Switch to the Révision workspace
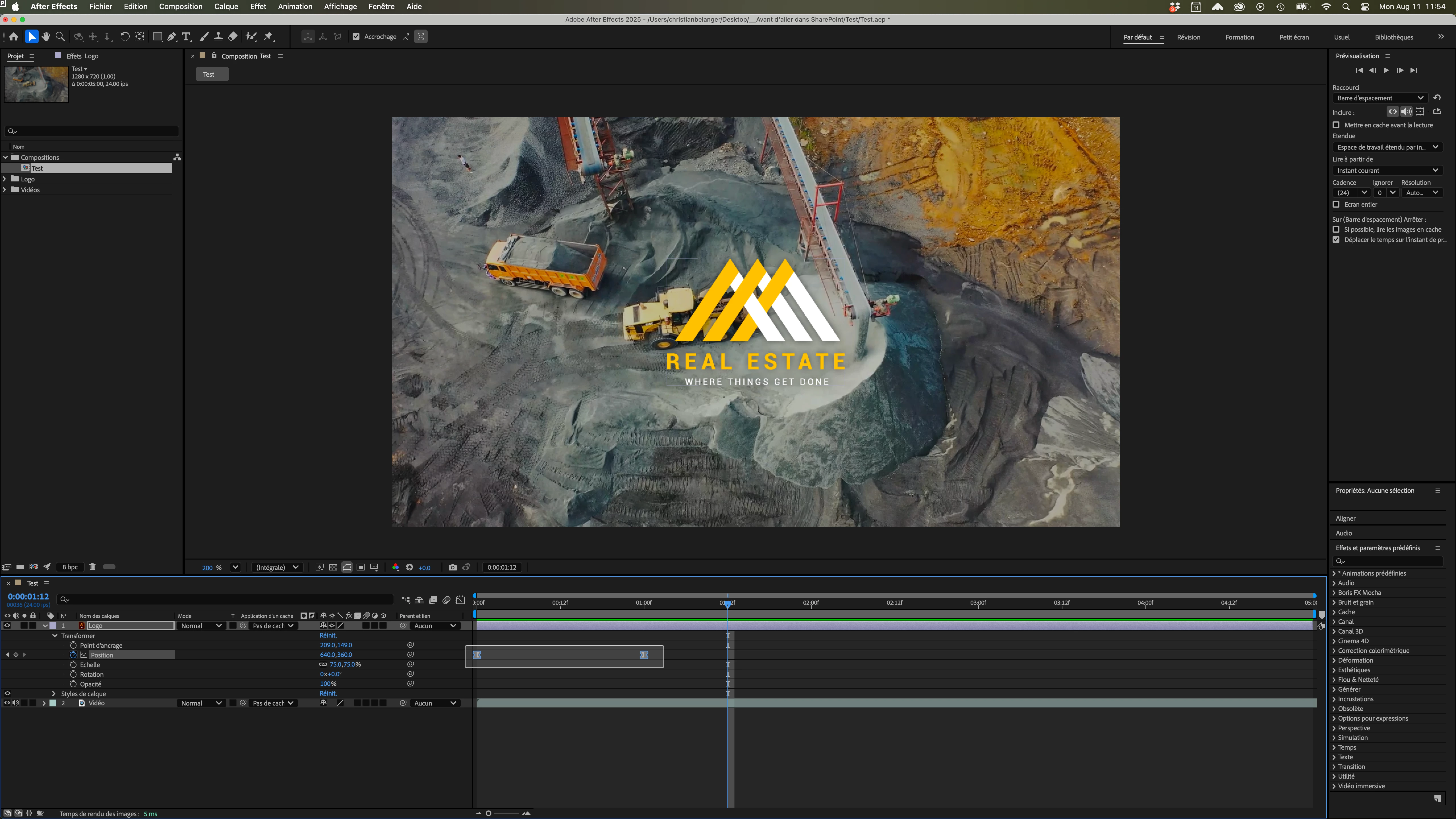1456x819 pixels. pos(1189,37)
